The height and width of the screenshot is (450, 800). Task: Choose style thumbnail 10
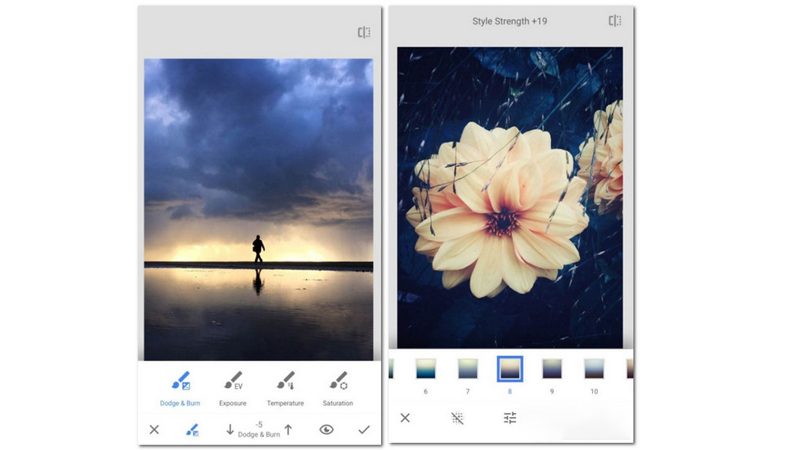pos(594,368)
